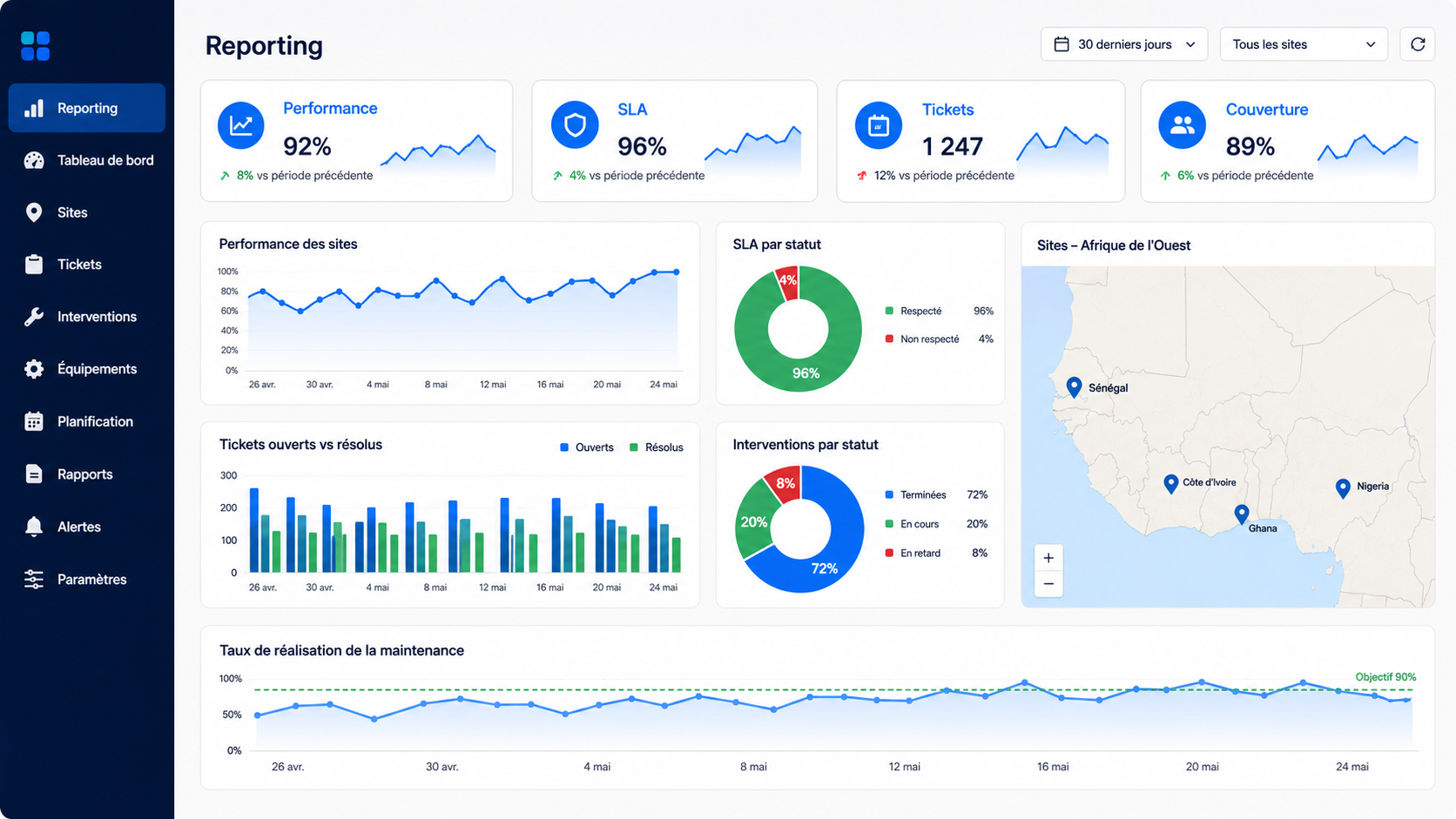Click the 92% performance value

[307, 146]
